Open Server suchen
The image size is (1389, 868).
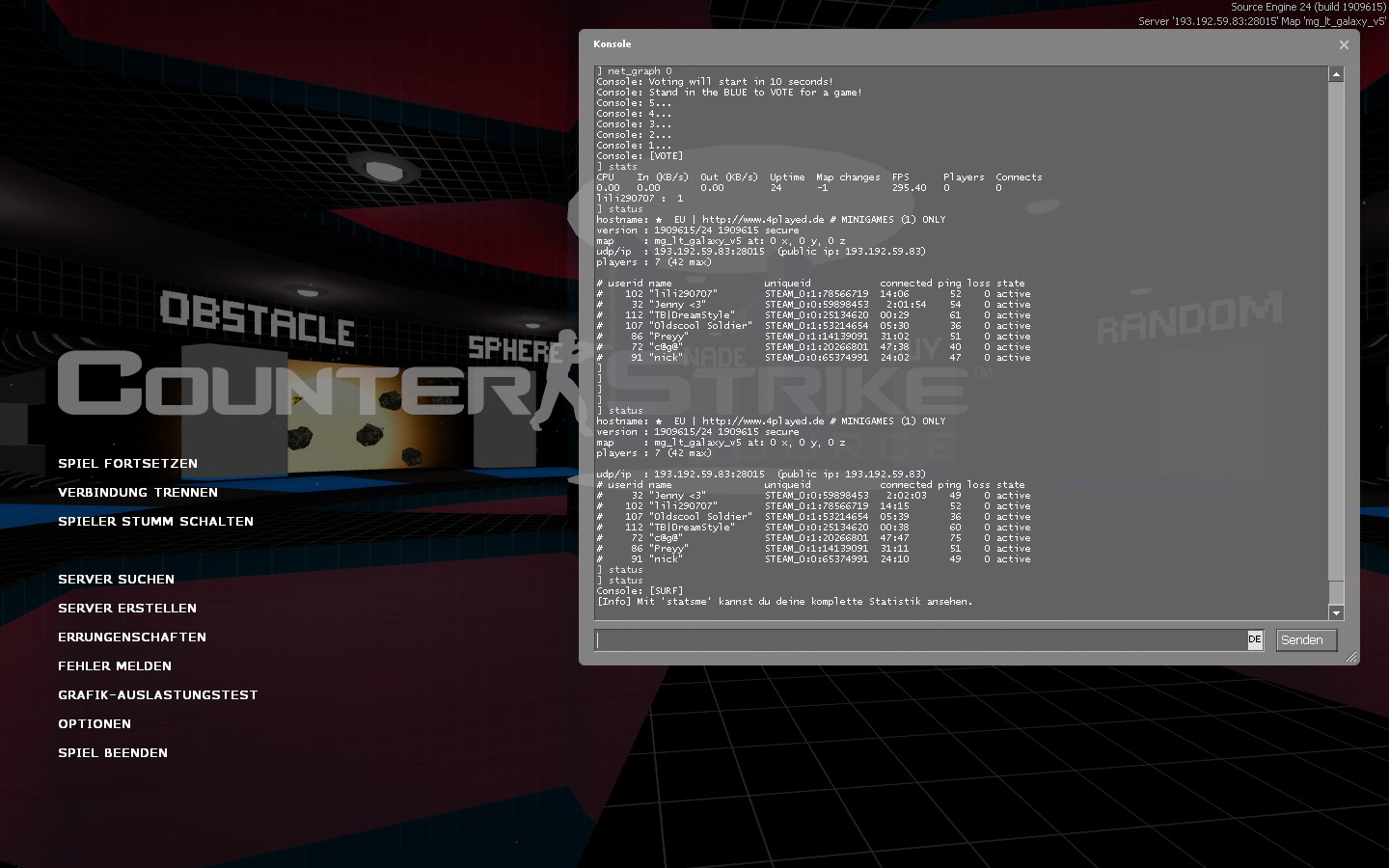point(116,580)
